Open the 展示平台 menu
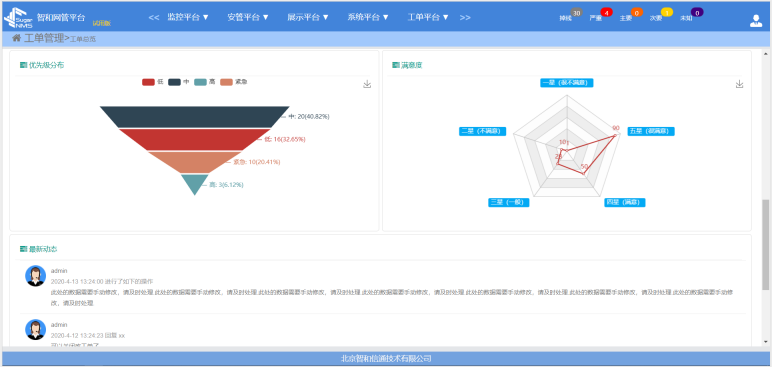The image size is (772, 367). click(x=308, y=17)
